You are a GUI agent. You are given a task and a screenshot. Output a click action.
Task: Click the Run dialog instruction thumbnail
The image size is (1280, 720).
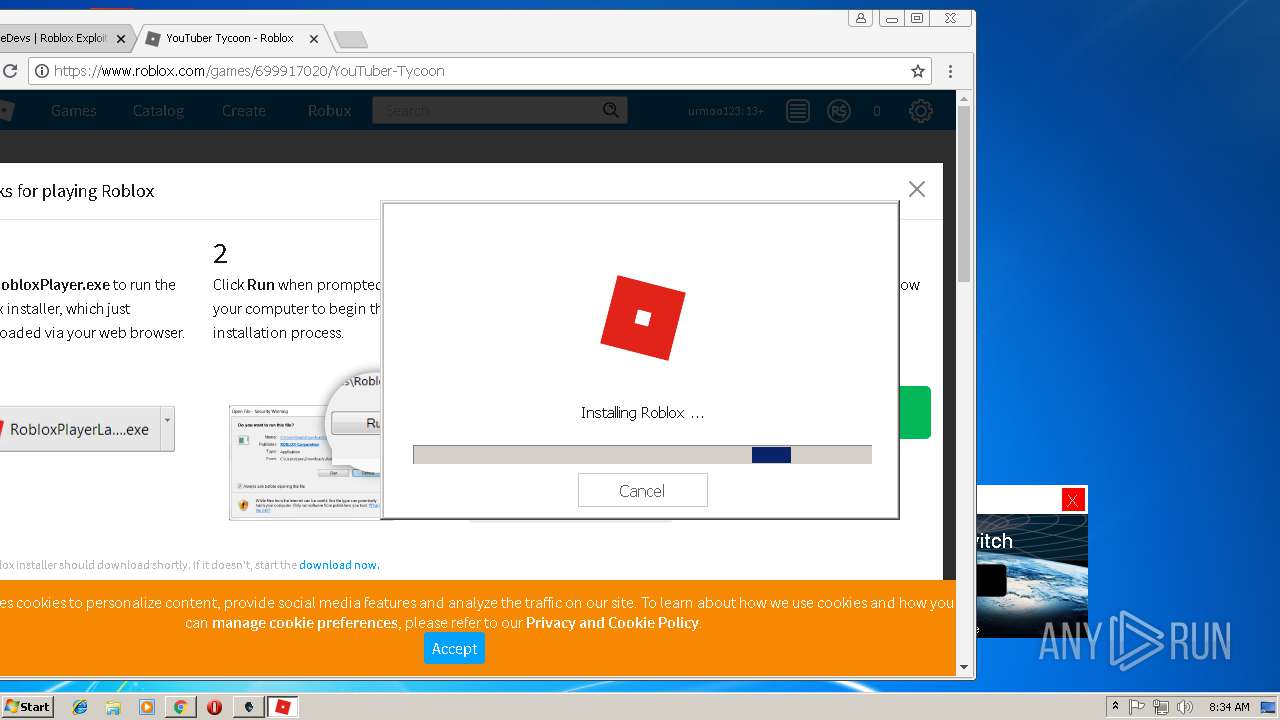click(305, 462)
